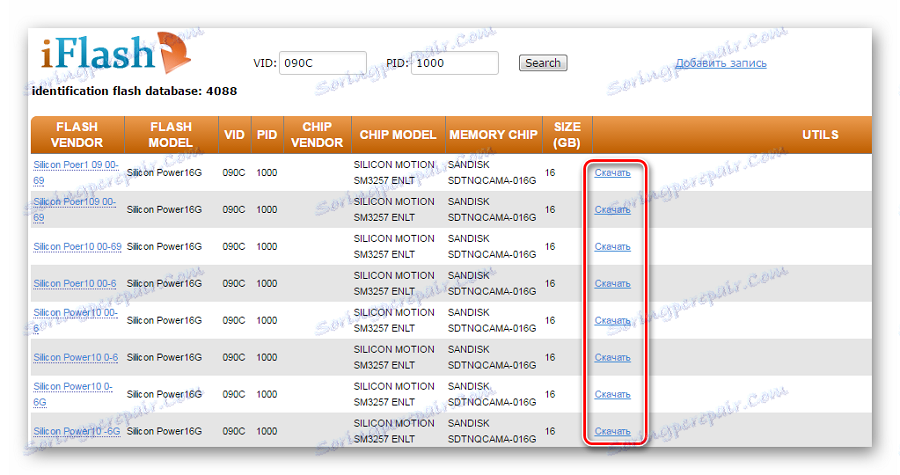Click Скачать in the Silicon Poer1 09 00-69 row
Image resolution: width=900 pixels, height=475 pixels.
point(612,173)
